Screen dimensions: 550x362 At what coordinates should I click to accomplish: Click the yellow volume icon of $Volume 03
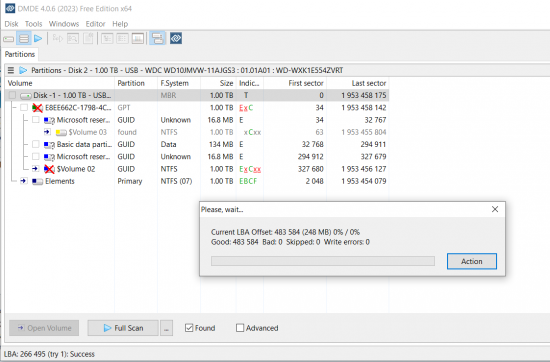[x=61, y=132]
